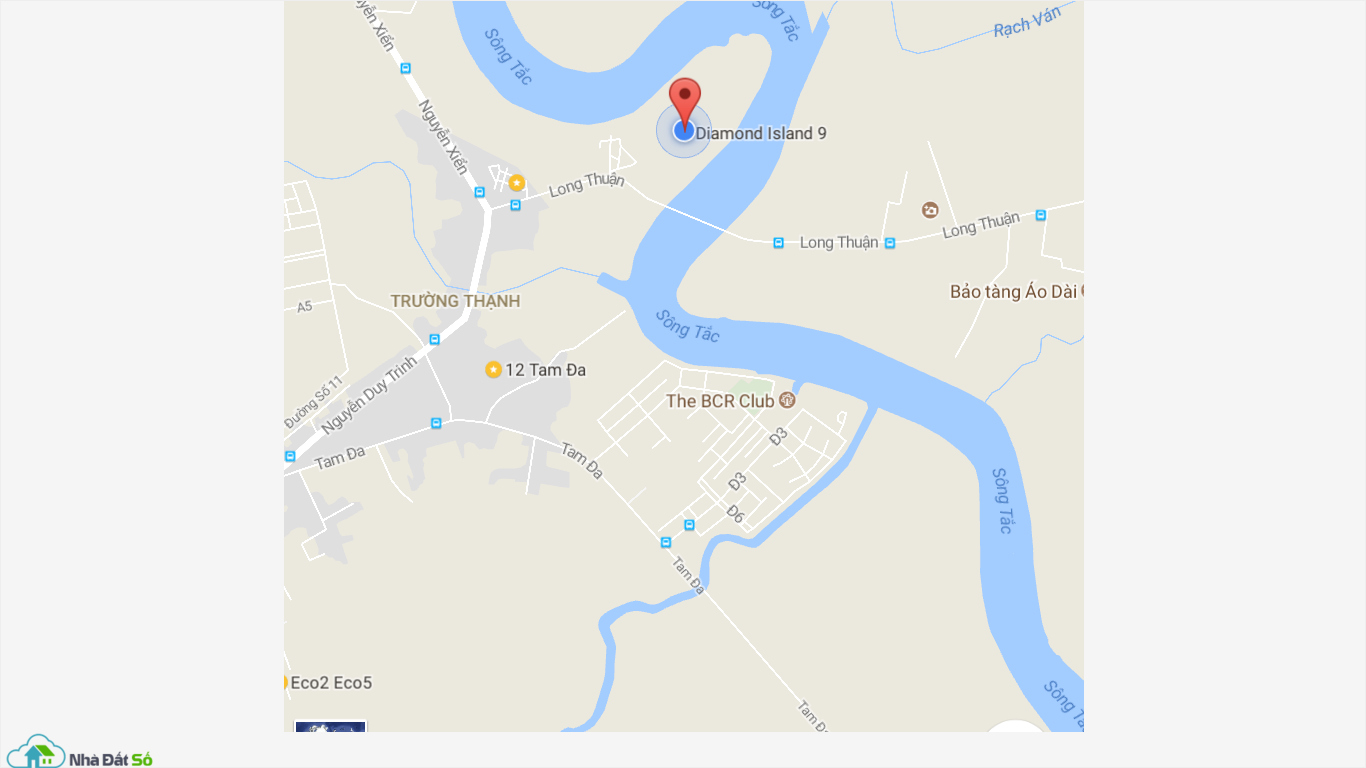The image size is (1366, 768).
Task: Click the round white button at bottom right
Action: [1015, 727]
